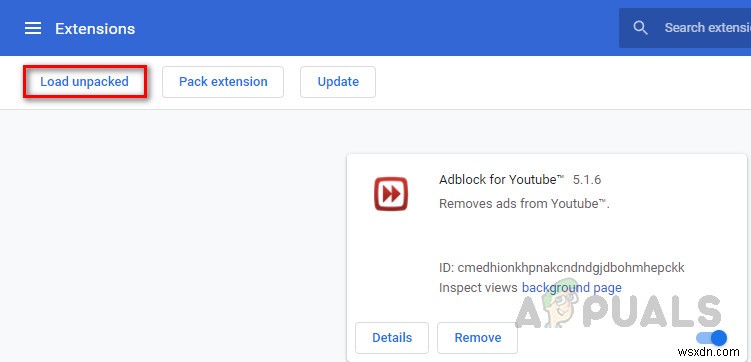Open Details for Adblock for Youtube

[392, 338]
